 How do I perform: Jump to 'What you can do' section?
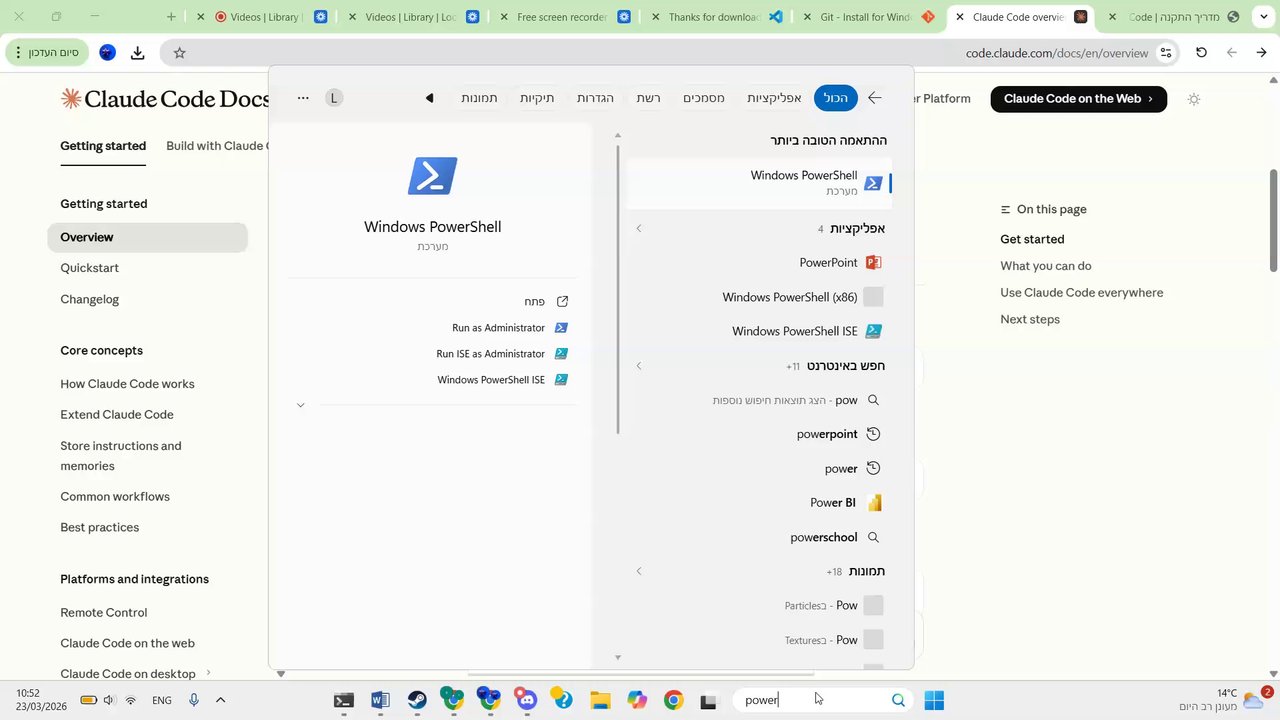(x=1046, y=266)
